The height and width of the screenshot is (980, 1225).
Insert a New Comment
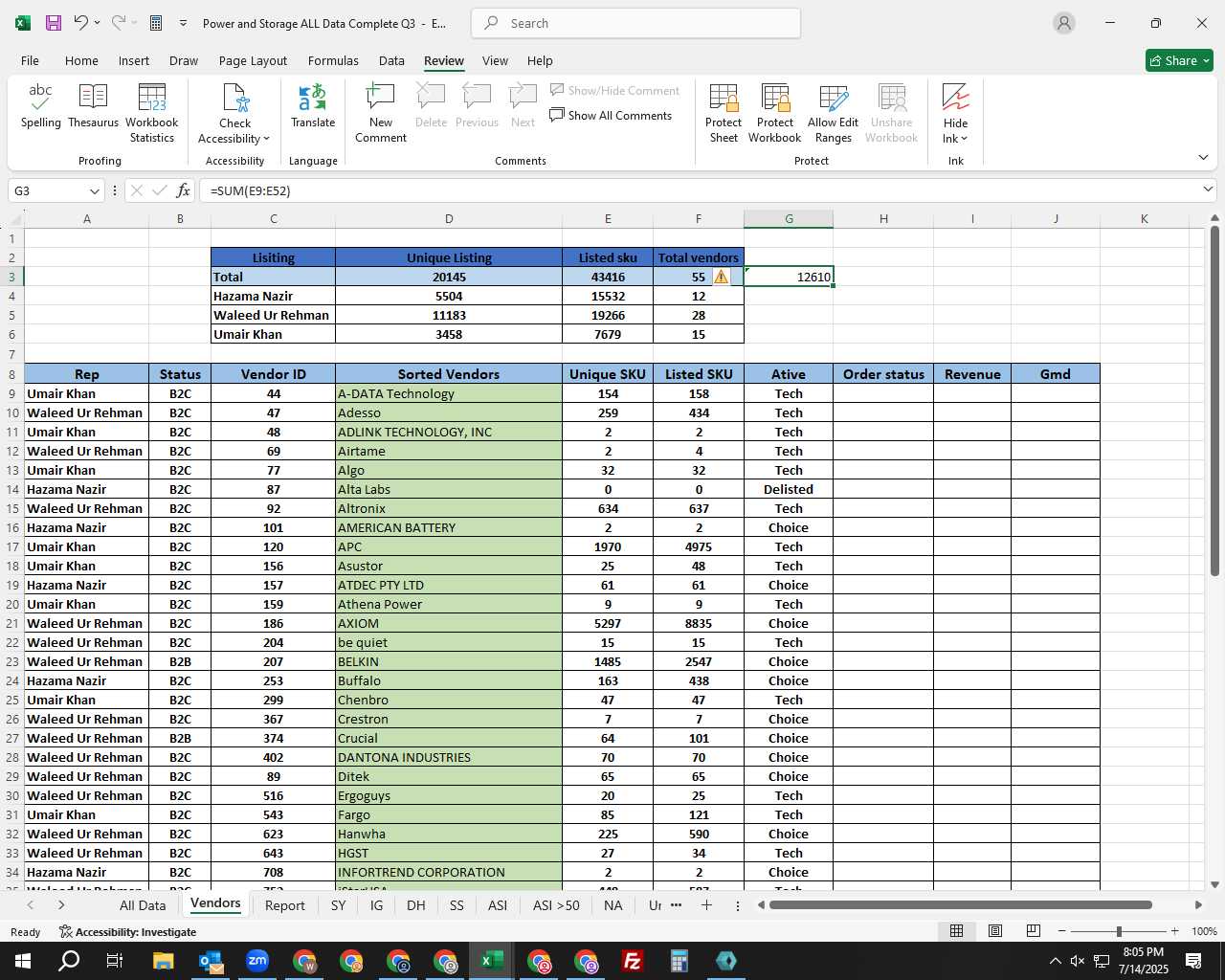tap(381, 114)
